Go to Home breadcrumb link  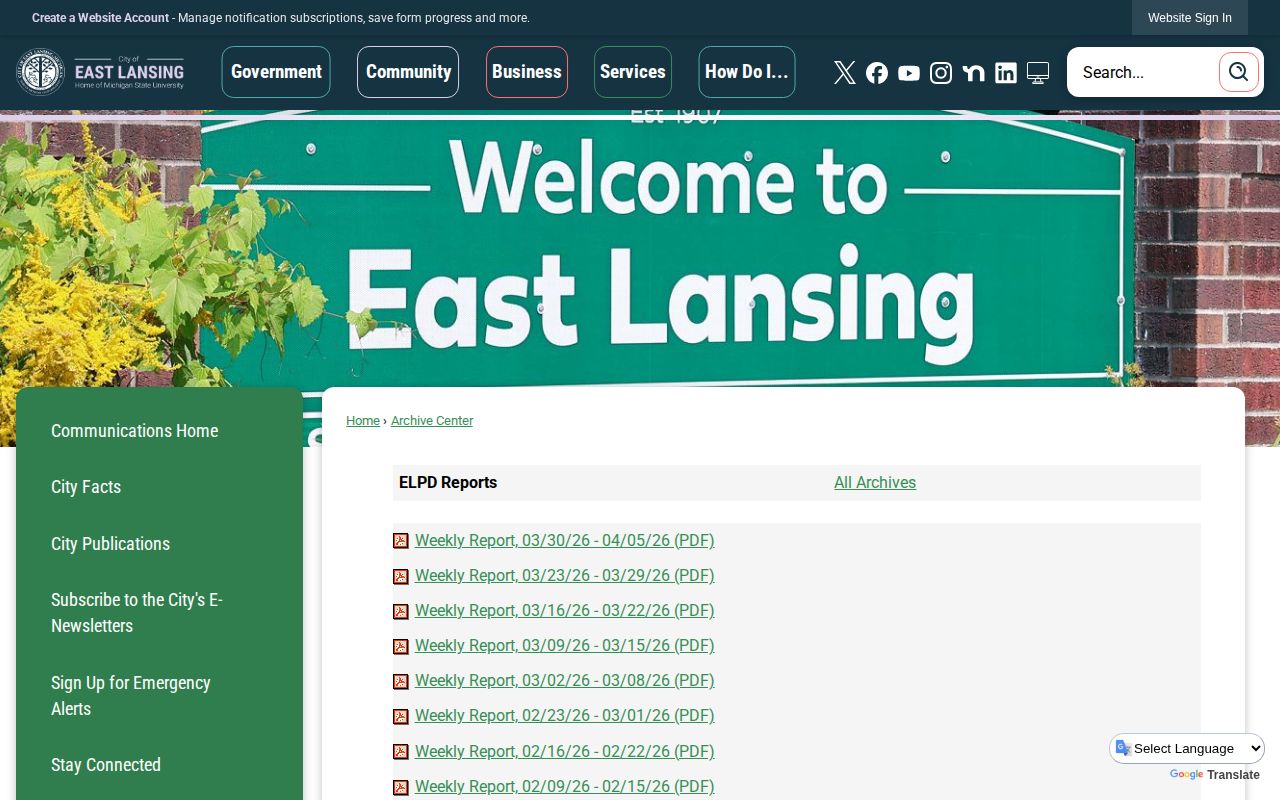[x=363, y=421]
